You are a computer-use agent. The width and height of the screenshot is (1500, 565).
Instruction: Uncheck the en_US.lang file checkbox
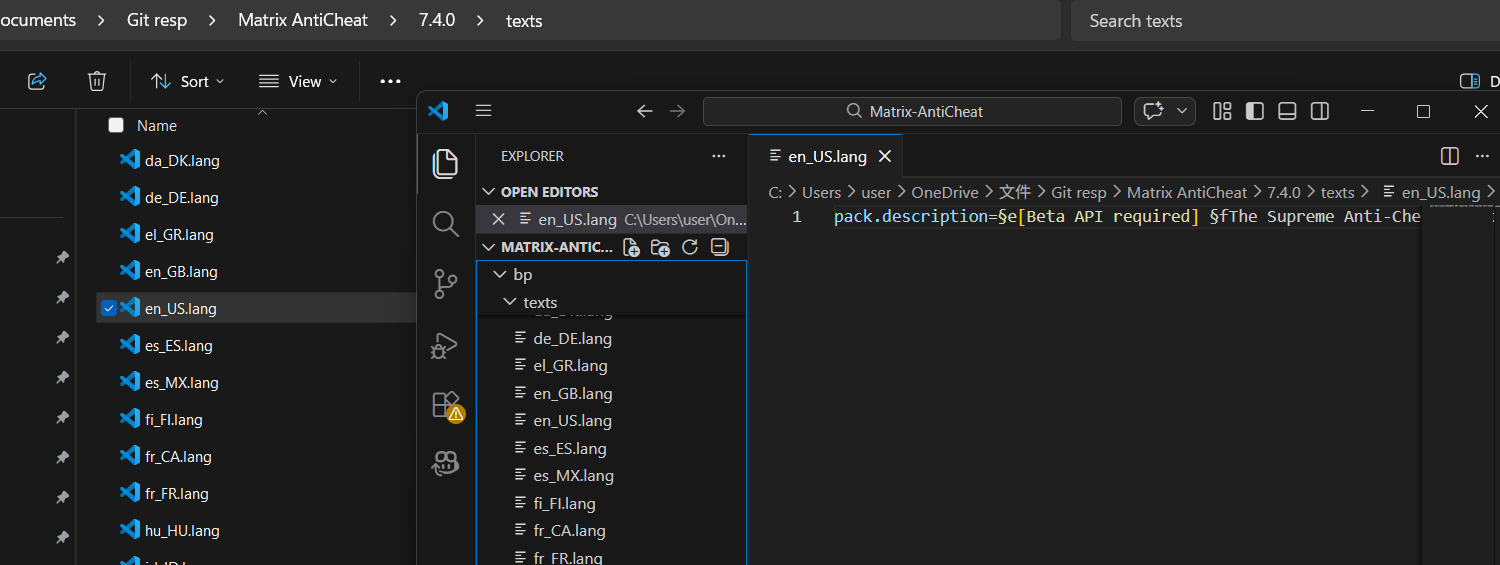click(109, 308)
